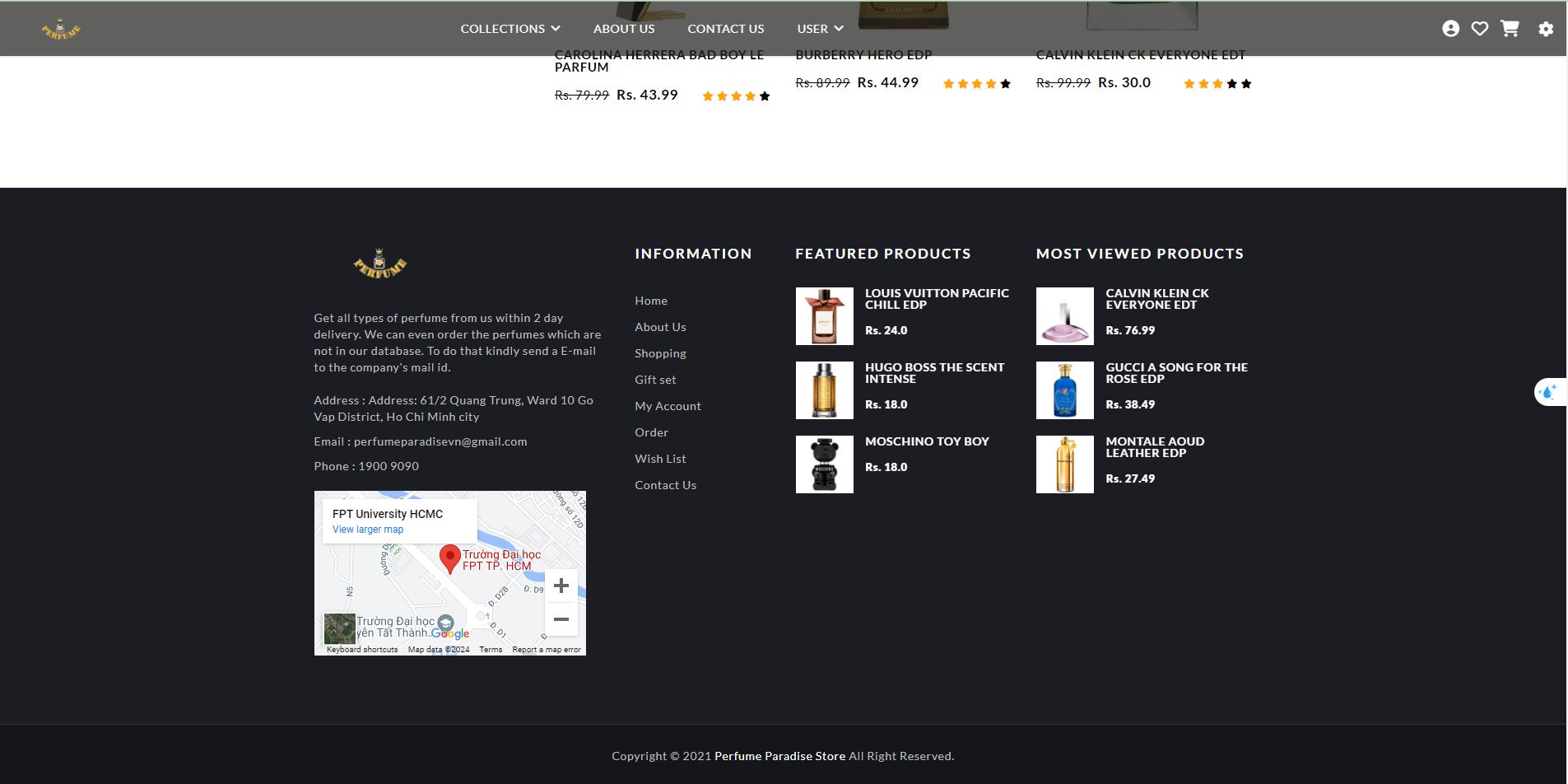Open Order link in footer

(651, 432)
